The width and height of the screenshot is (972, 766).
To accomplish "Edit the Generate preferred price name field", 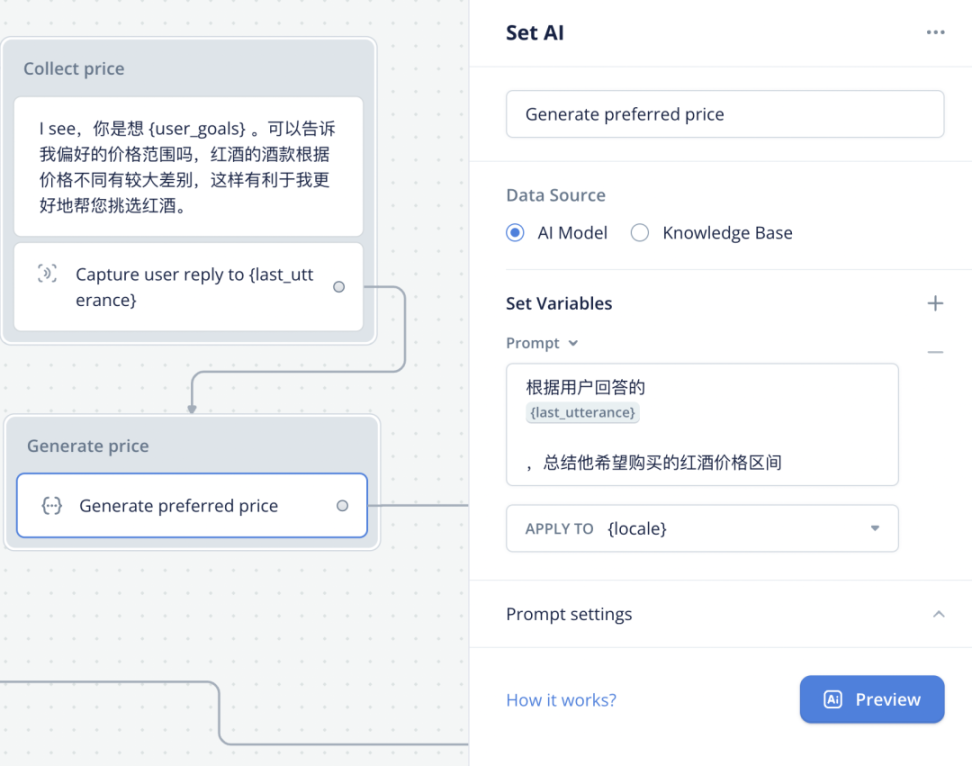I will click(x=724, y=114).
